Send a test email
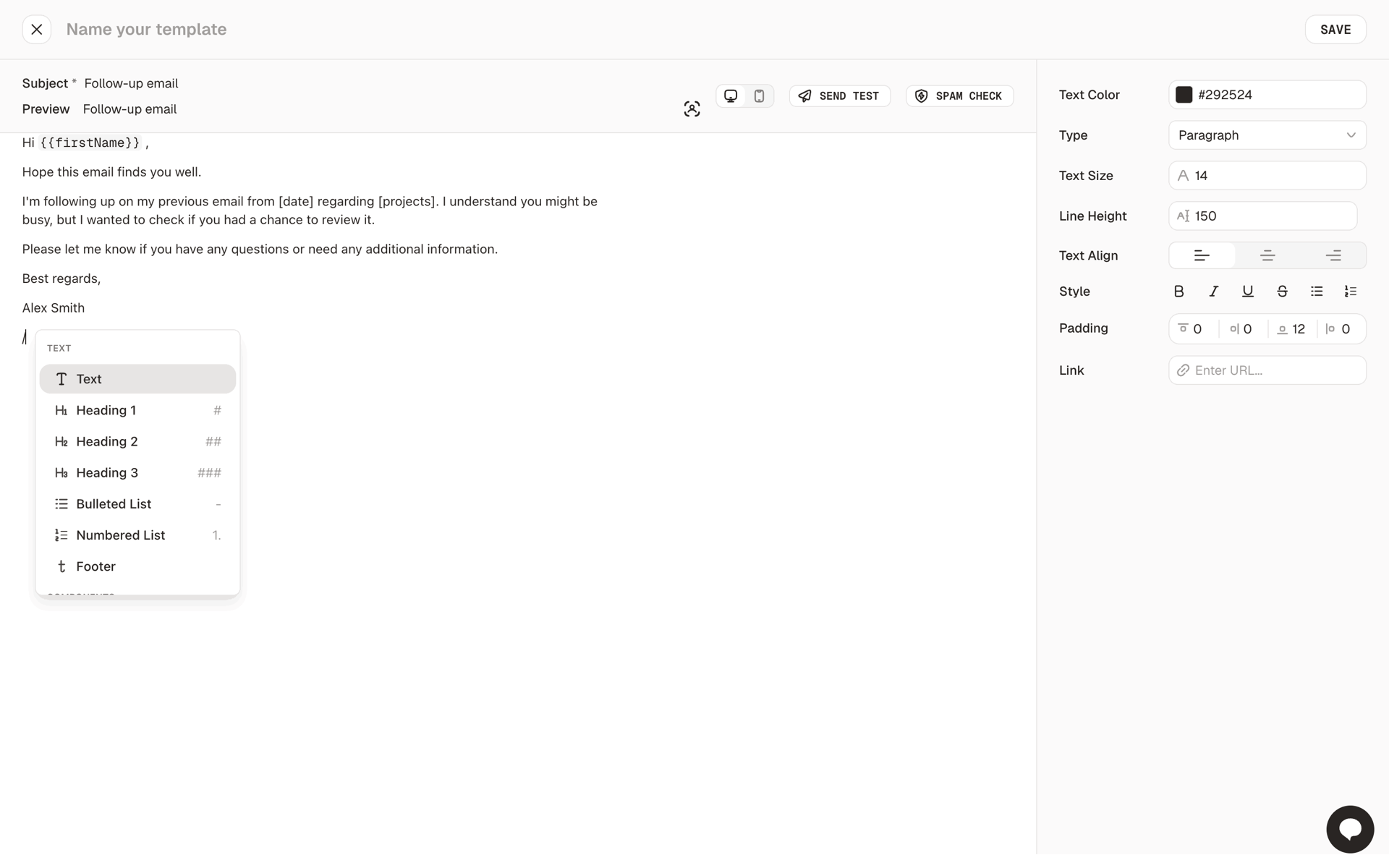Image resolution: width=1389 pixels, height=868 pixels. click(x=839, y=96)
